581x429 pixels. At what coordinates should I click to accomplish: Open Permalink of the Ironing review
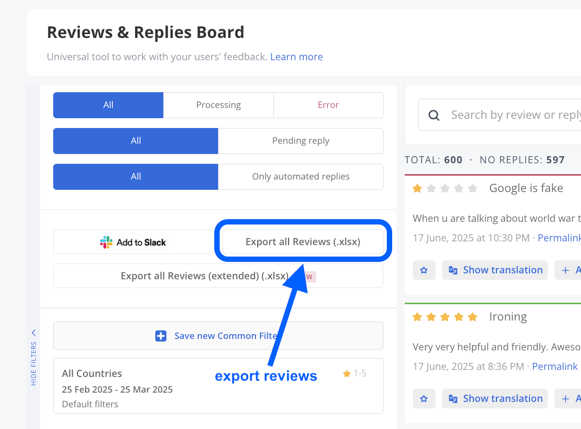(555, 366)
